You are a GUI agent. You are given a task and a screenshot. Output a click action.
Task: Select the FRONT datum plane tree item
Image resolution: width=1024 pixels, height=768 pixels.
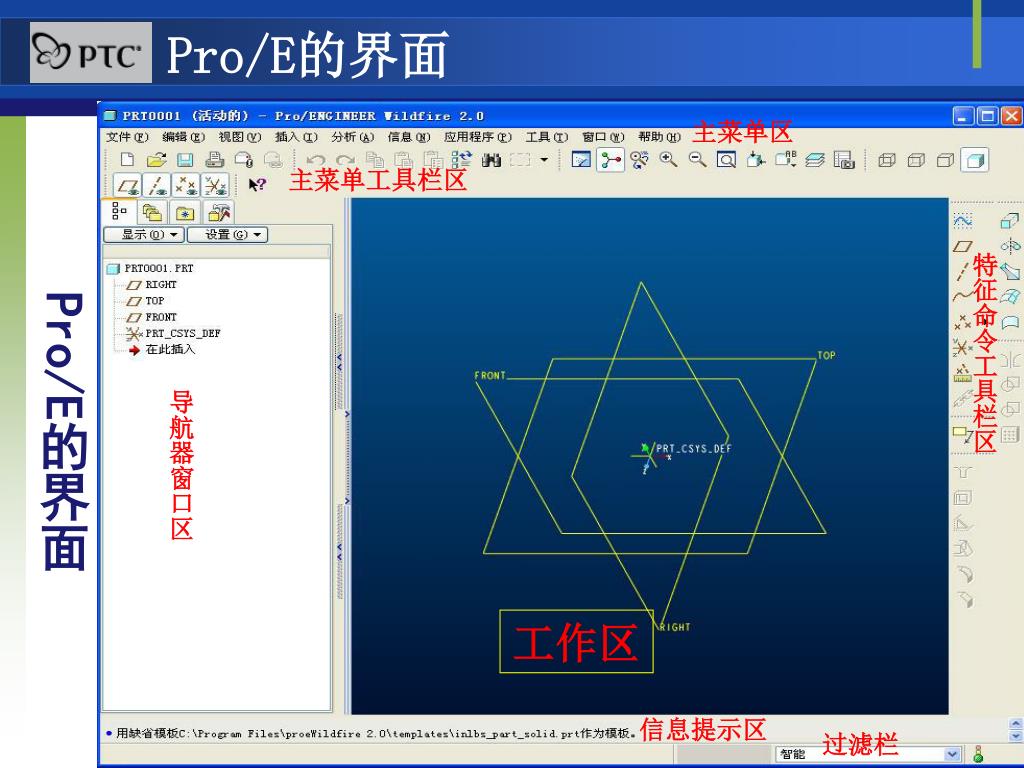click(x=152, y=317)
